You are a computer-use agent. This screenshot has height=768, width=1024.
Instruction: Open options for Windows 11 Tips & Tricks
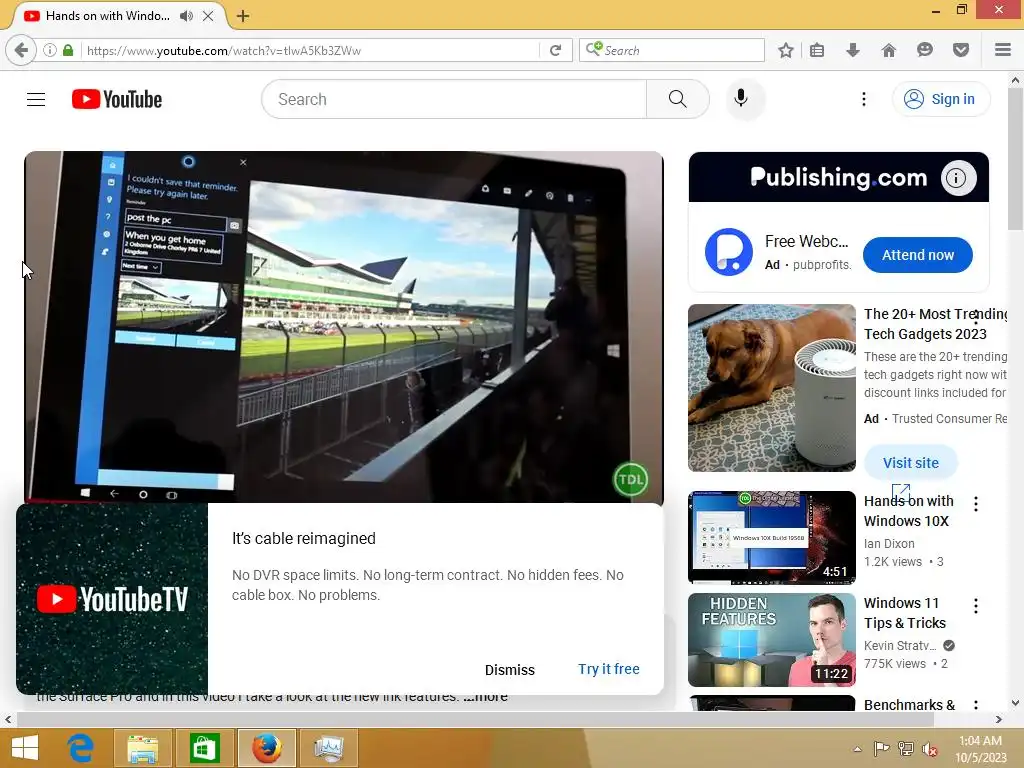976,605
